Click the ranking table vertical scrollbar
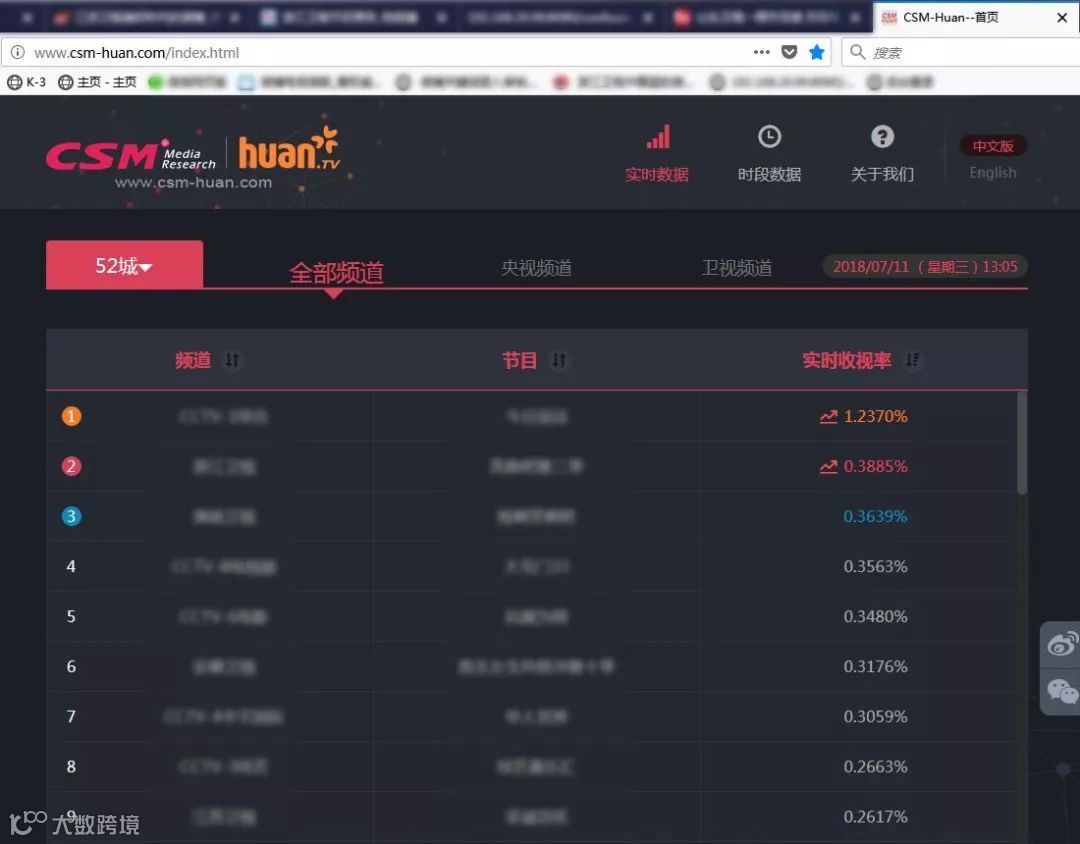This screenshot has height=844, width=1080. tap(1021, 442)
